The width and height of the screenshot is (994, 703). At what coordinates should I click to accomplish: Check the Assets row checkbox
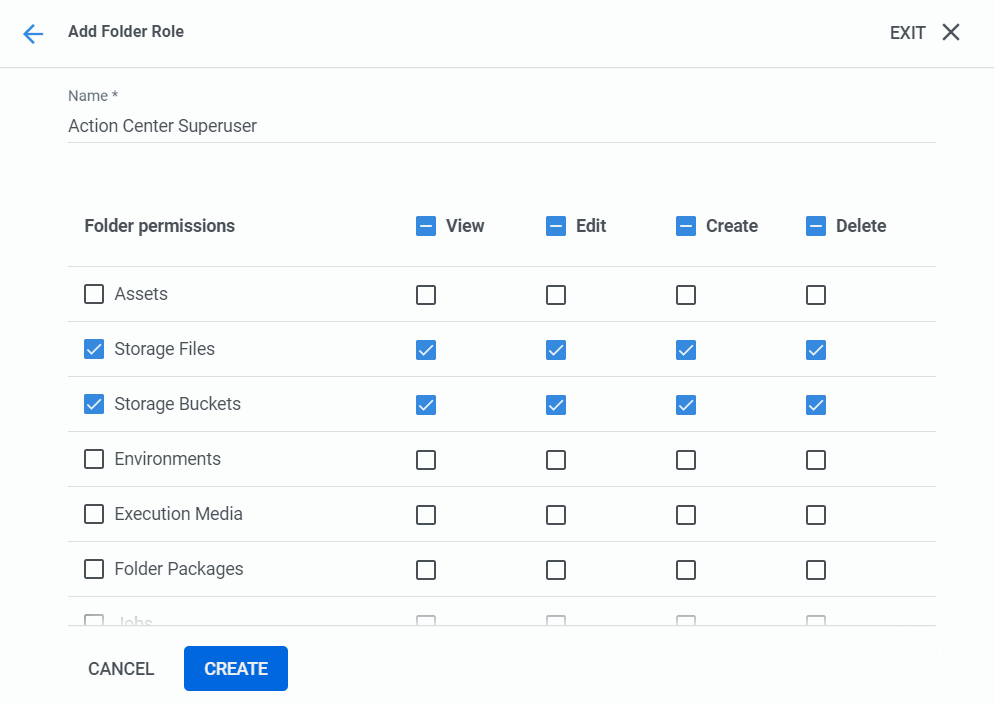[x=94, y=294]
